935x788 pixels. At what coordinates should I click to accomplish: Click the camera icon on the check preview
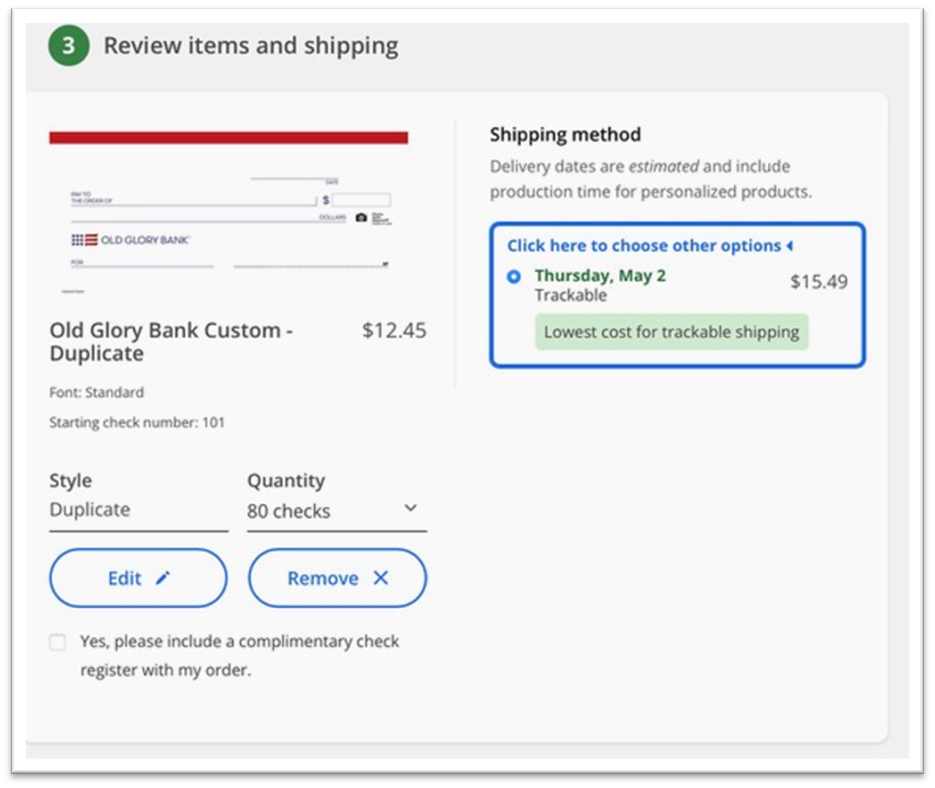[361, 219]
